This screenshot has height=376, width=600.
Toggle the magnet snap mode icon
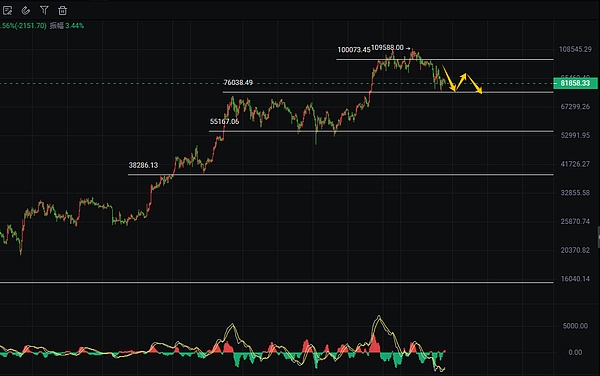click(x=26, y=10)
